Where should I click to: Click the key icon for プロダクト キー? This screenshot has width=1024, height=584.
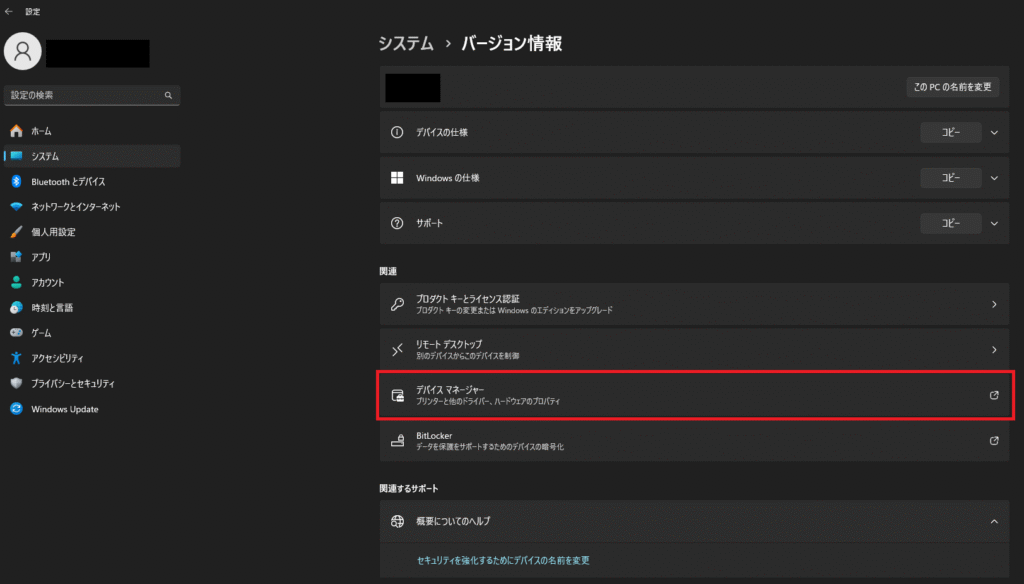(397, 304)
